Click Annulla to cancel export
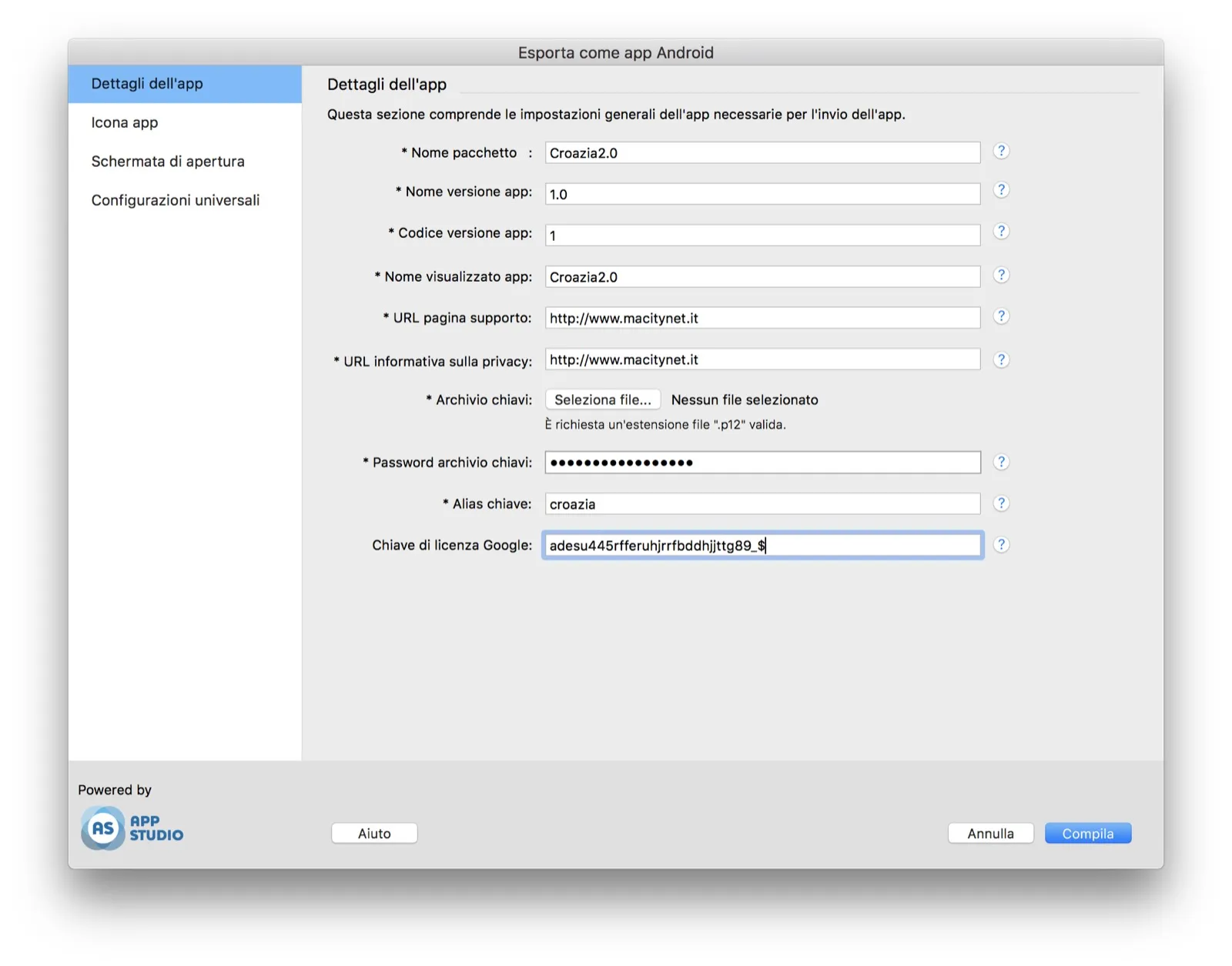 (x=990, y=834)
